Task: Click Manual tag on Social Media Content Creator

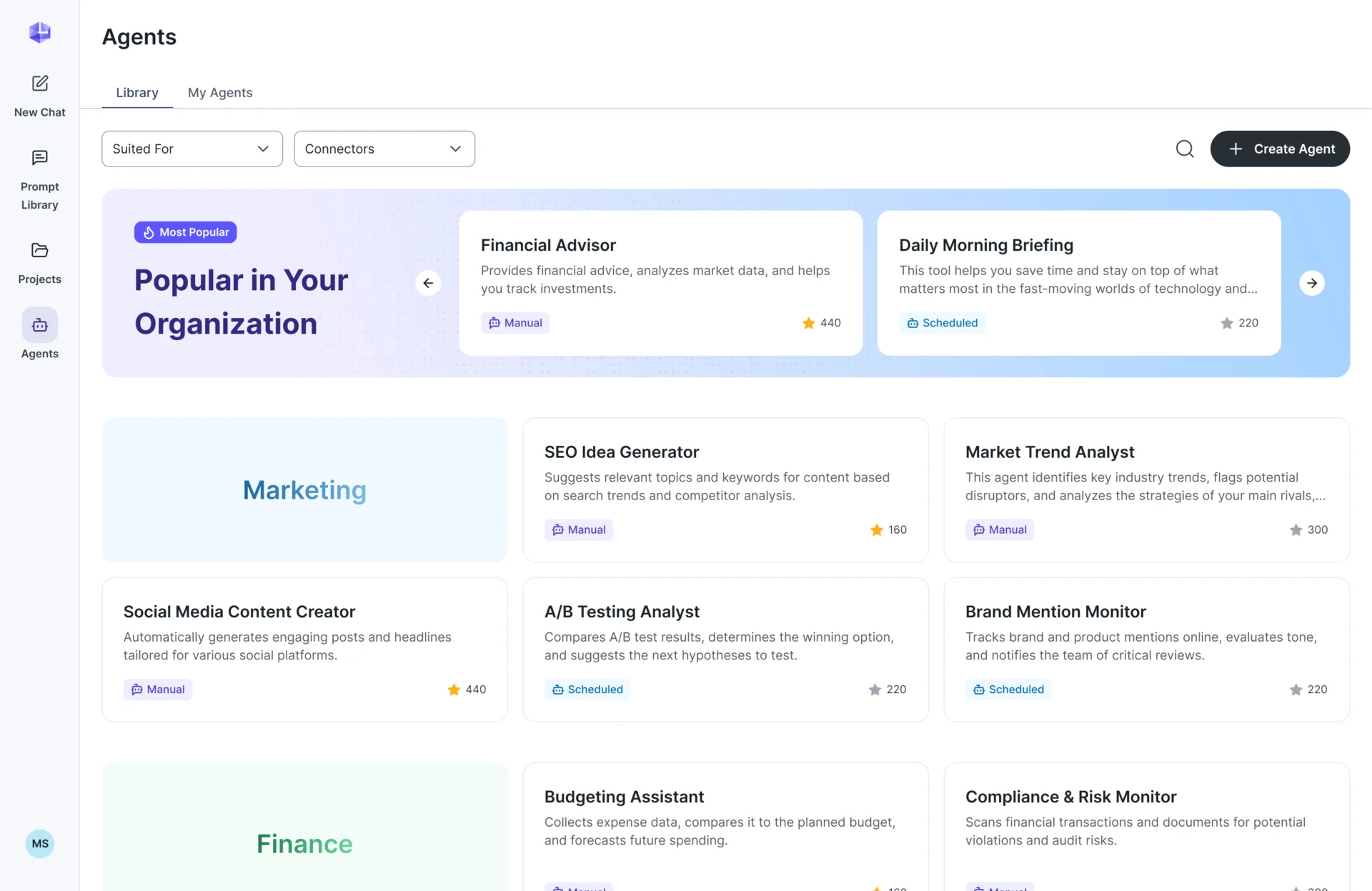Action: pyautogui.click(x=158, y=690)
